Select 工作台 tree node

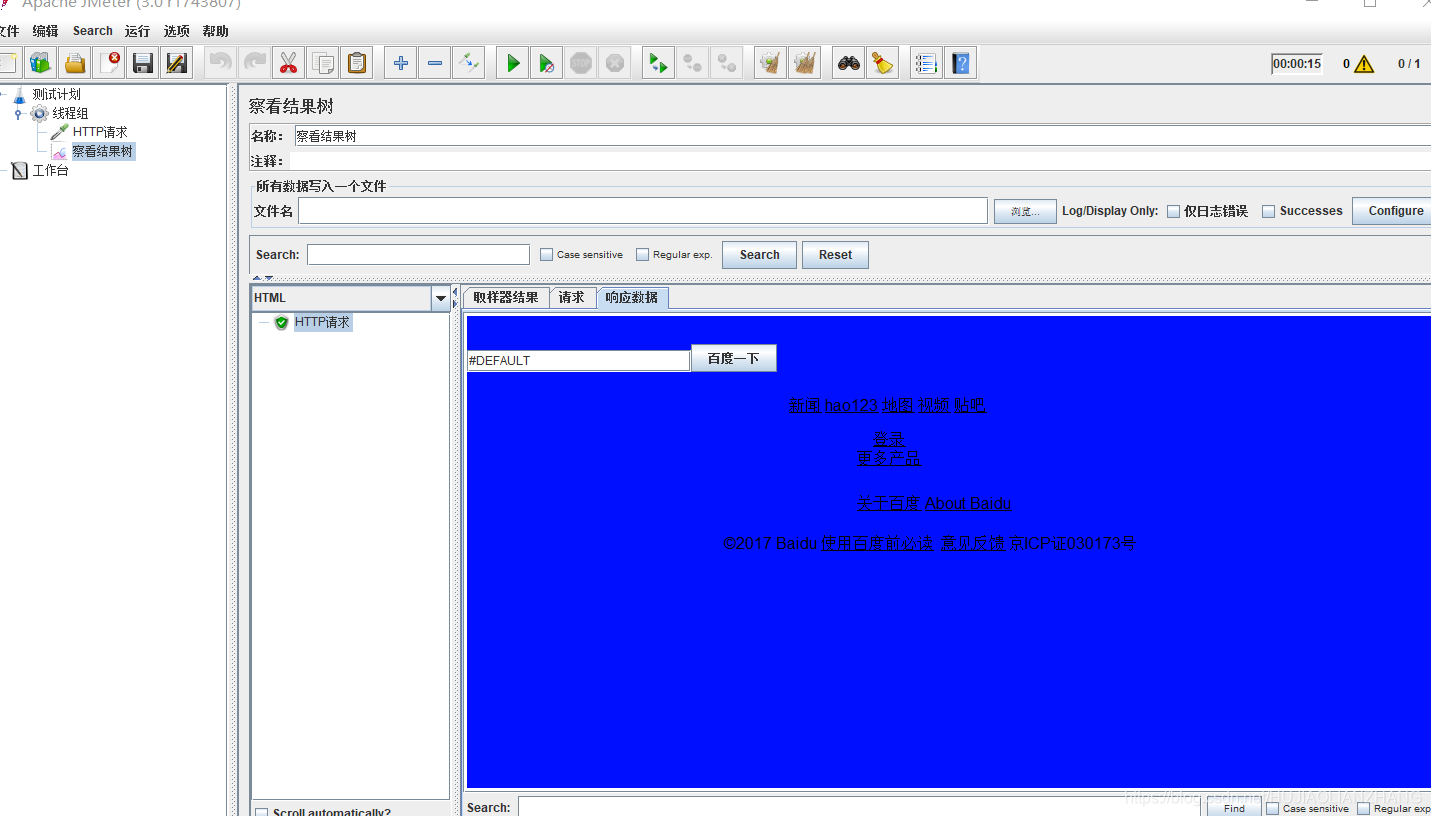pos(50,170)
